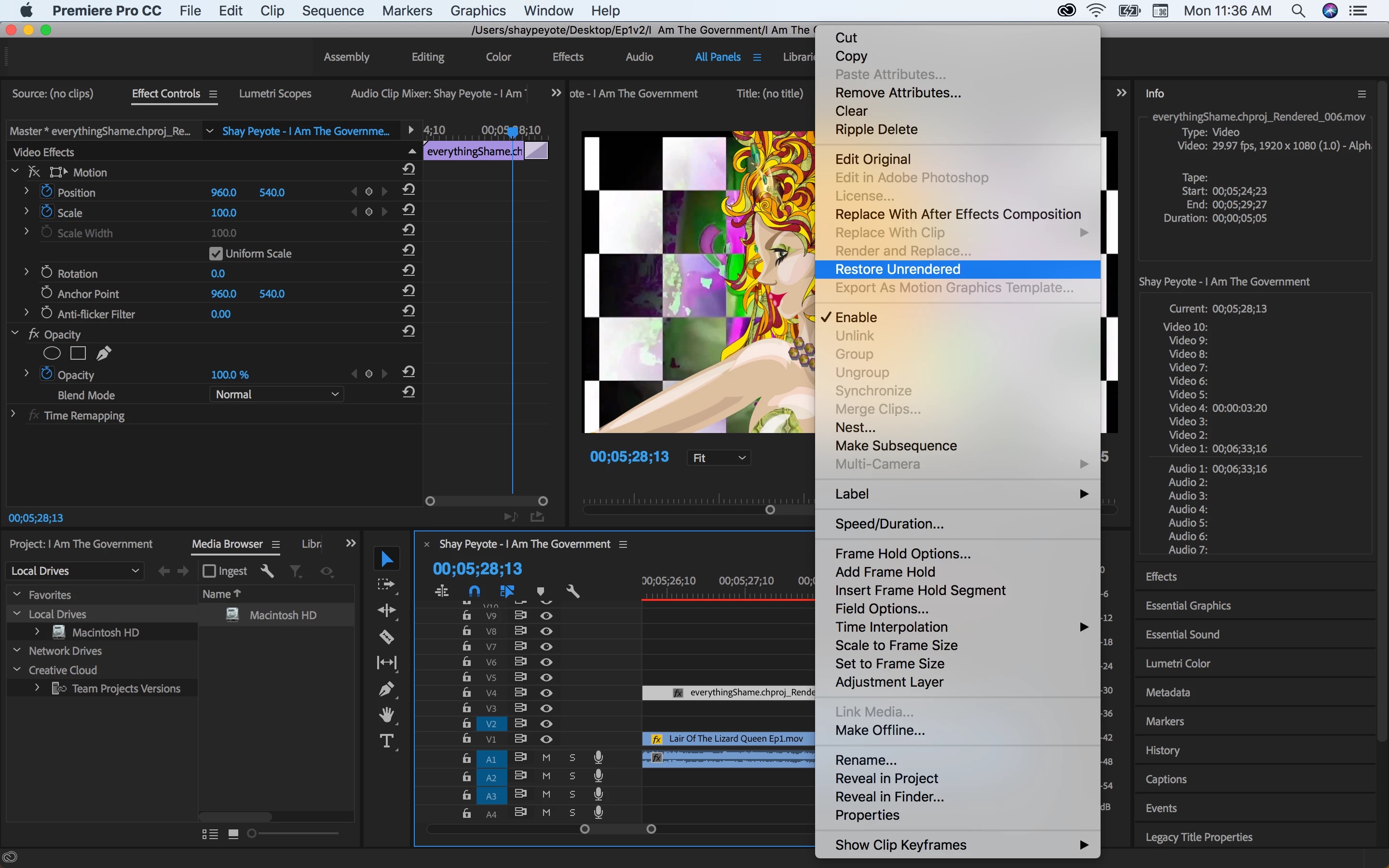
Task: Open Lumetri Color panel
Action: click(1178, 664)
